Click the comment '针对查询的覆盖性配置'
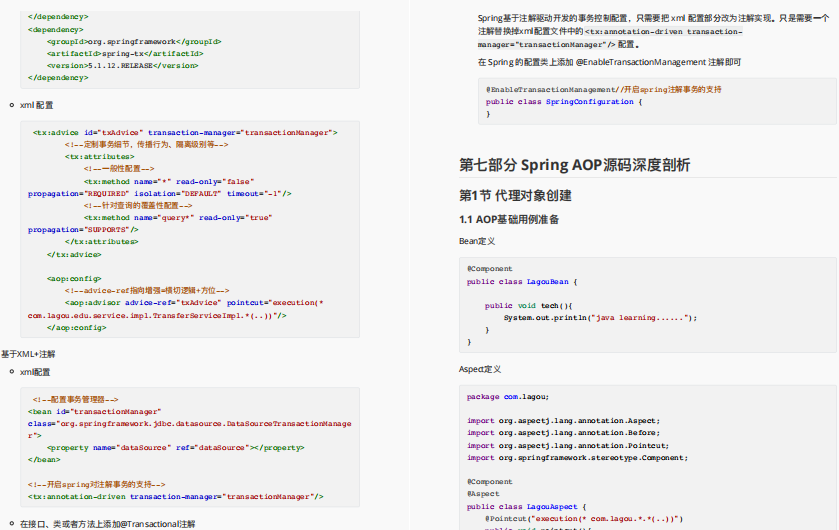Screen dimensions: 839x530 pyautogui.click(x=138, y=205)
